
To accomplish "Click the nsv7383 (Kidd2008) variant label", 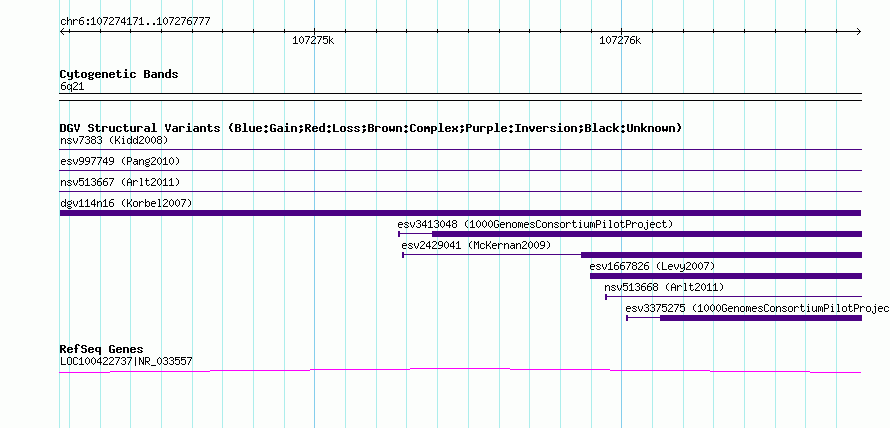I will pos(114,140).
